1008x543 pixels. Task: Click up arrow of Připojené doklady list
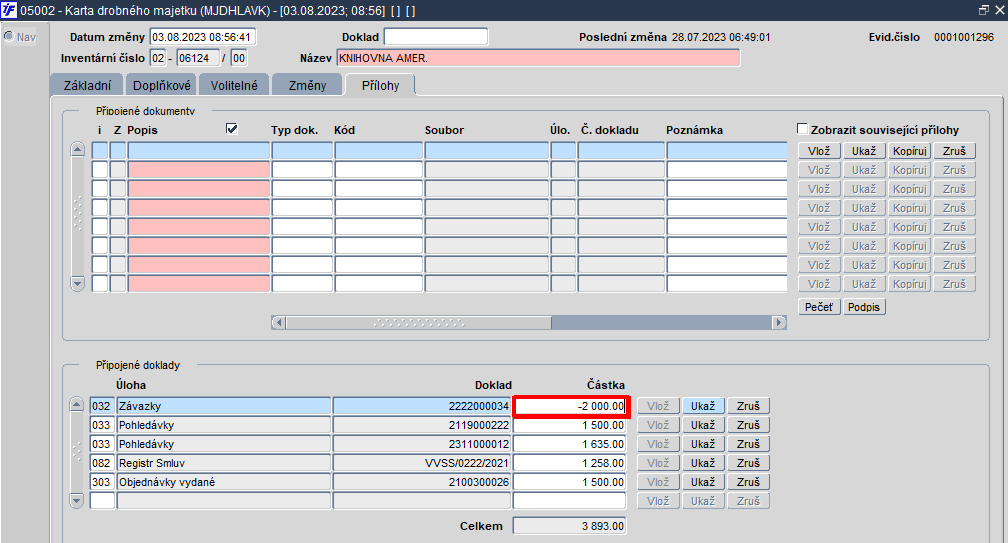pos(76,405)
